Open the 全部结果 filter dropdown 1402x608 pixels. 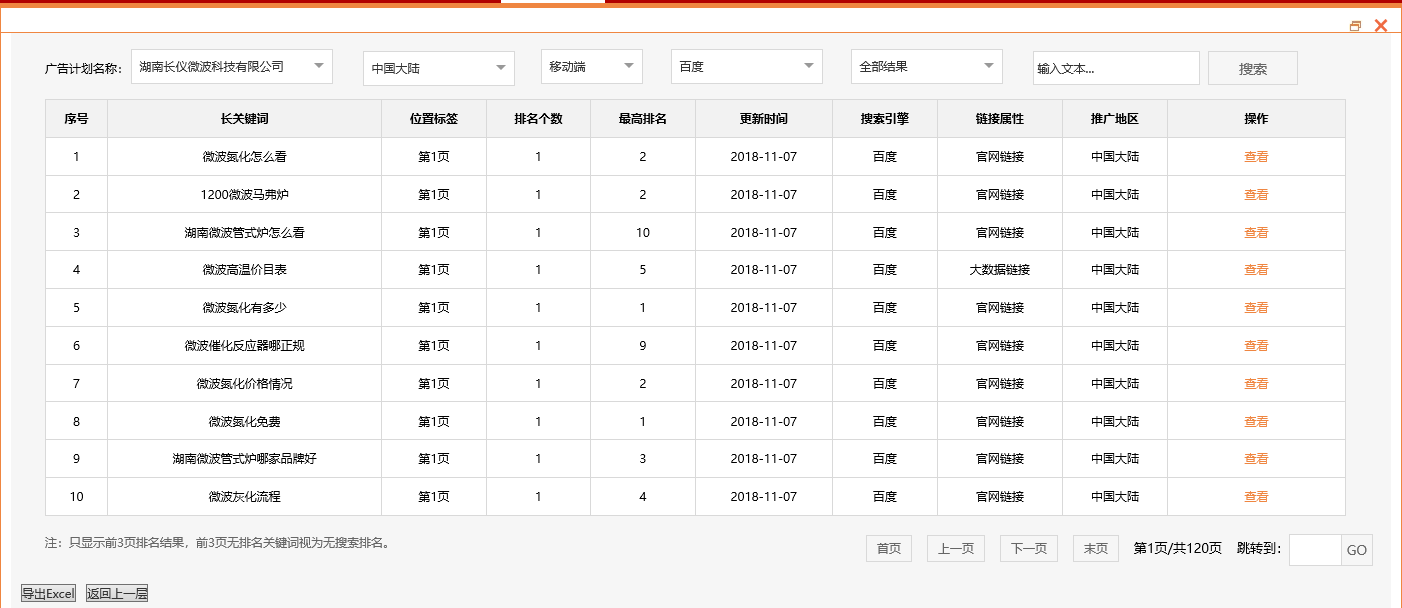pyautogui.click(x=926, y=66)
